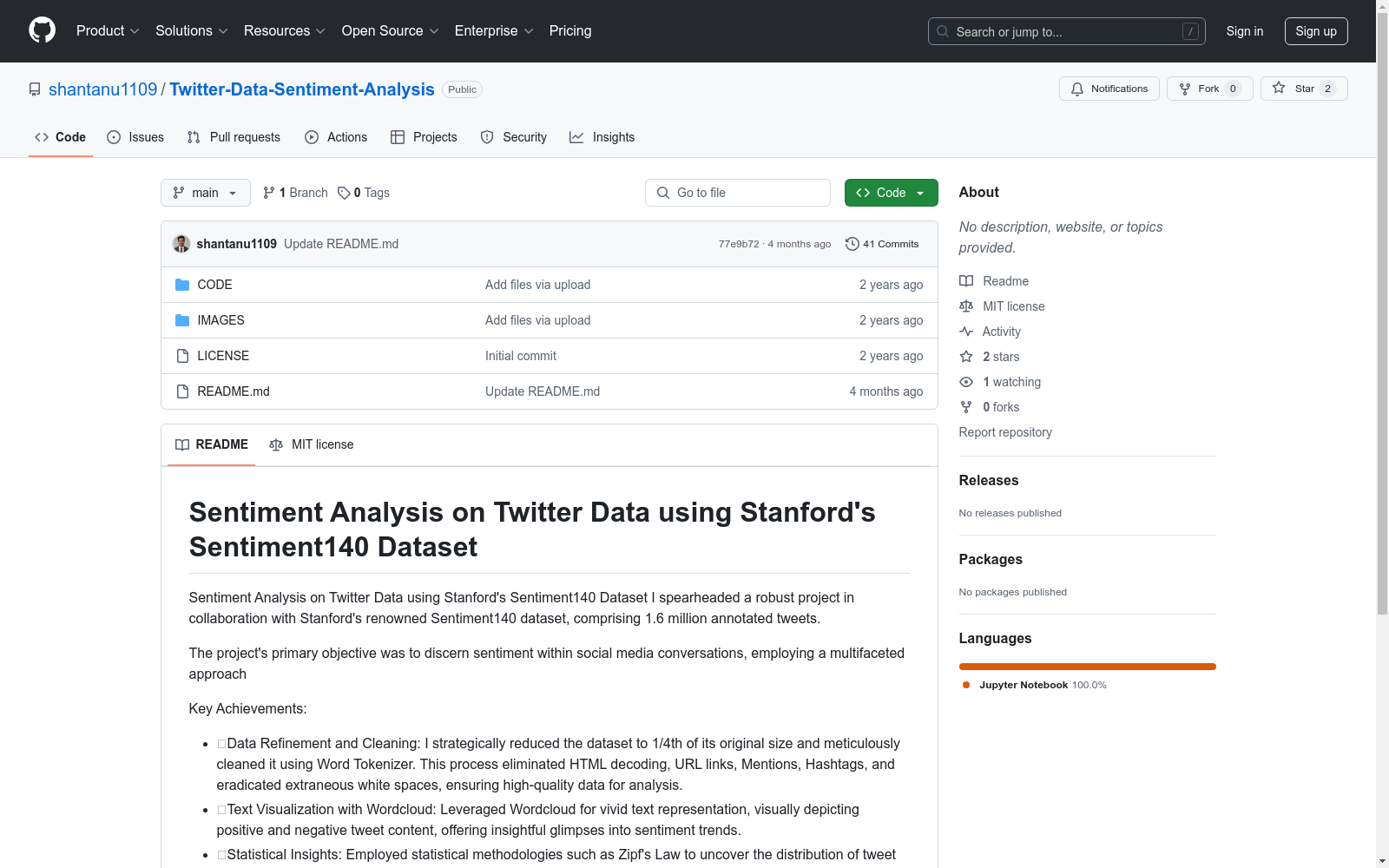Open the latest commit message Update README.md
This screenshot has height=868, width=1389.
(x=341, y=244)
